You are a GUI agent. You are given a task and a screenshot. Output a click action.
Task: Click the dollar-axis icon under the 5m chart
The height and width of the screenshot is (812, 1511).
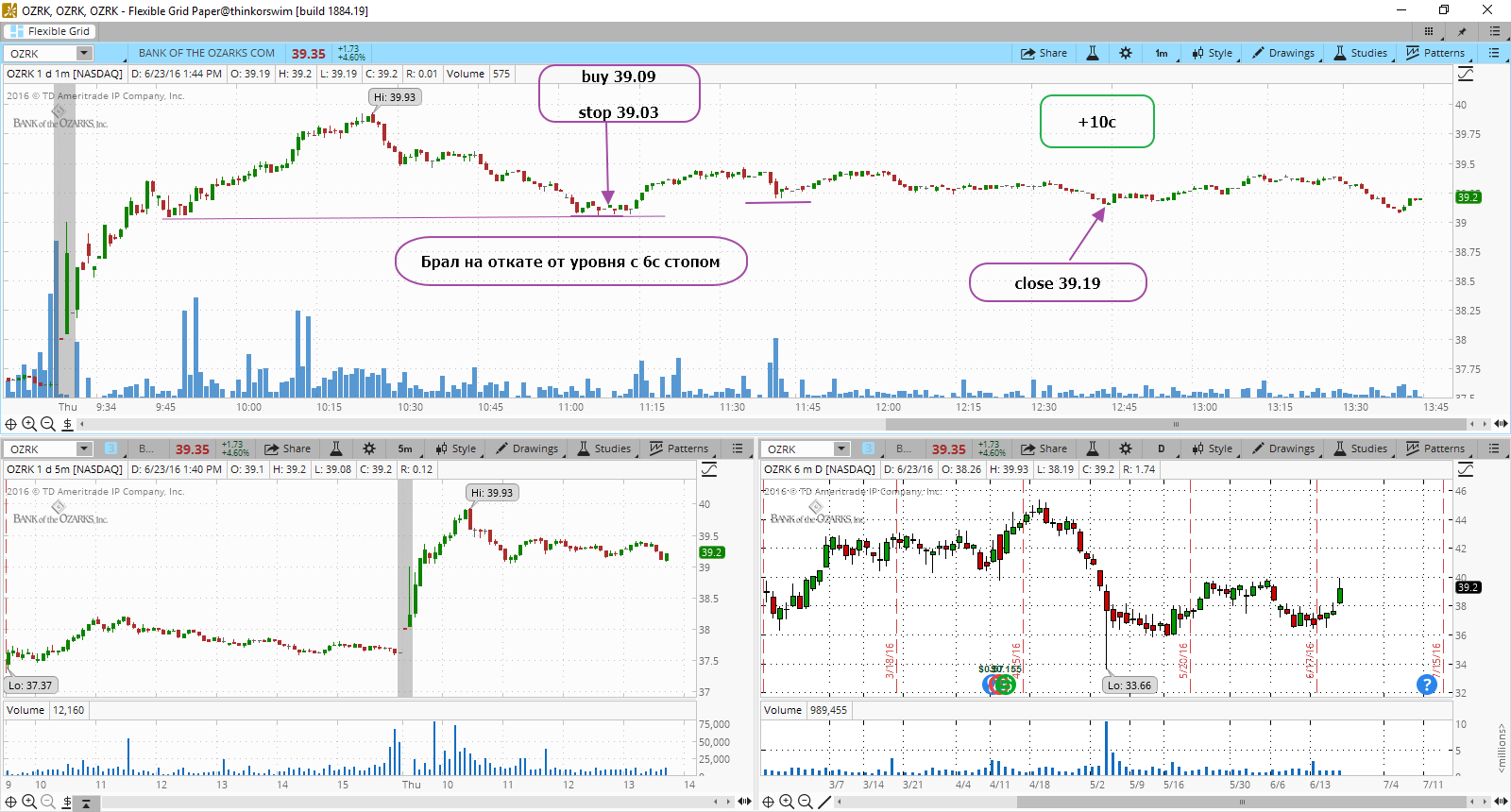pos(67,802)
